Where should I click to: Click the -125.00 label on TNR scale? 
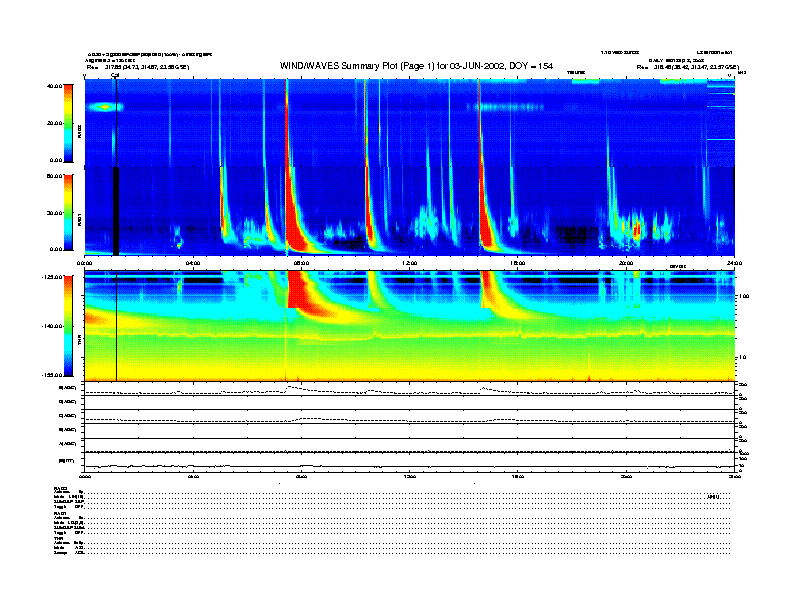[x=53, y=277]
